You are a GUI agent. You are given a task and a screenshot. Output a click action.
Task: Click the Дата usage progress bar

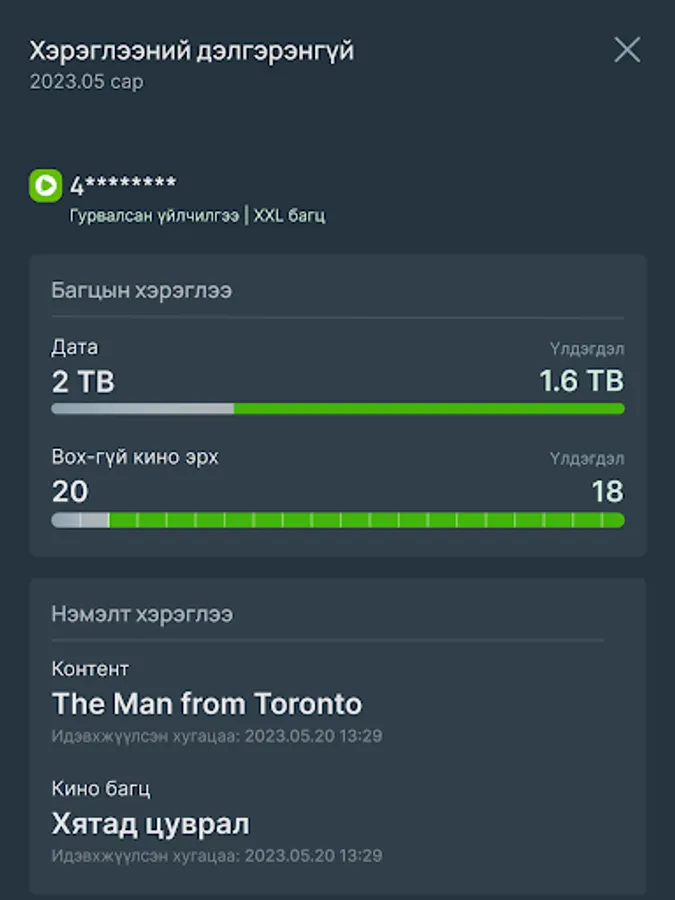pos(338,408)
